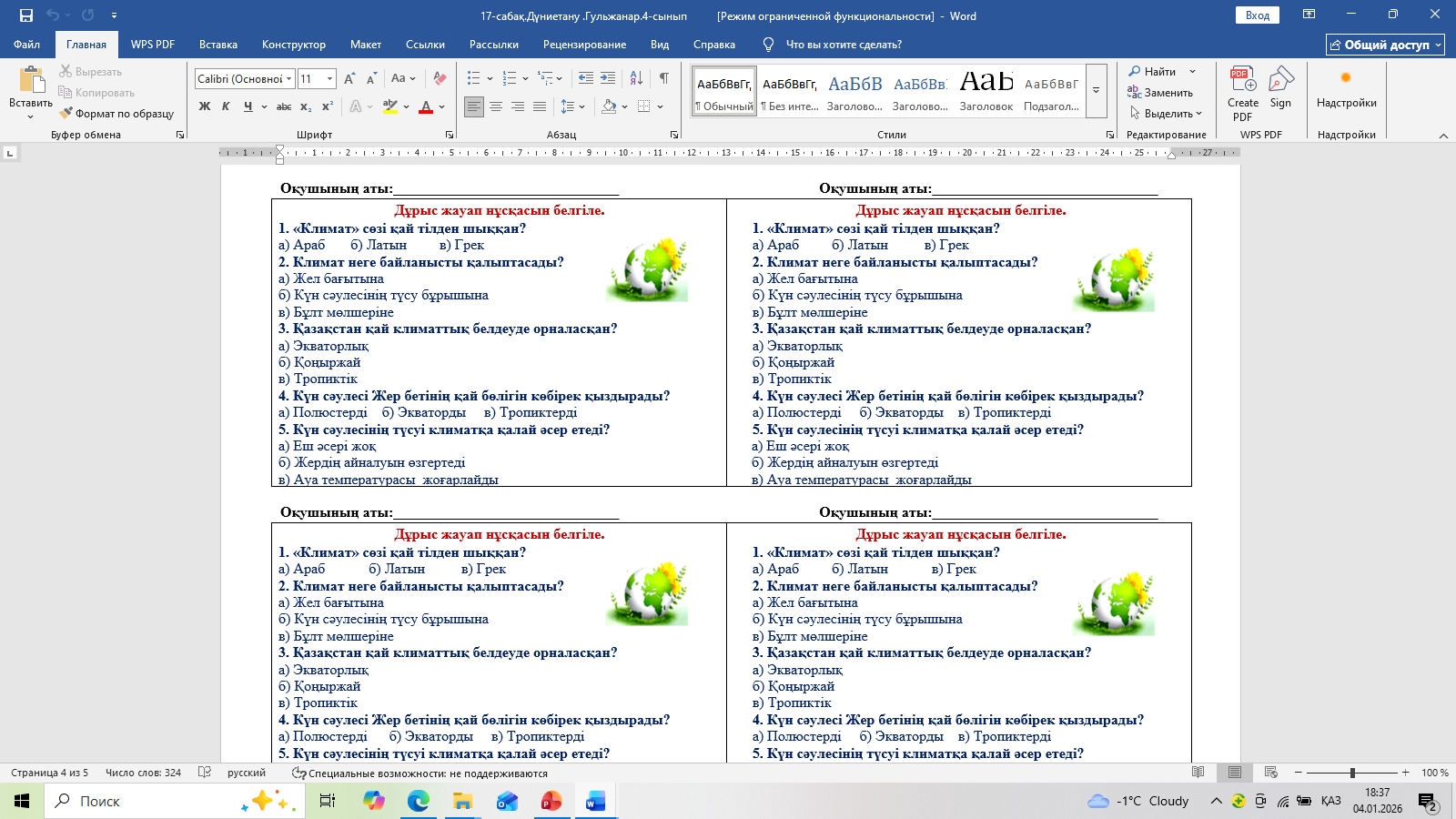
Task: Switch to the Вставка tab
Action: [x=218, y=45]
